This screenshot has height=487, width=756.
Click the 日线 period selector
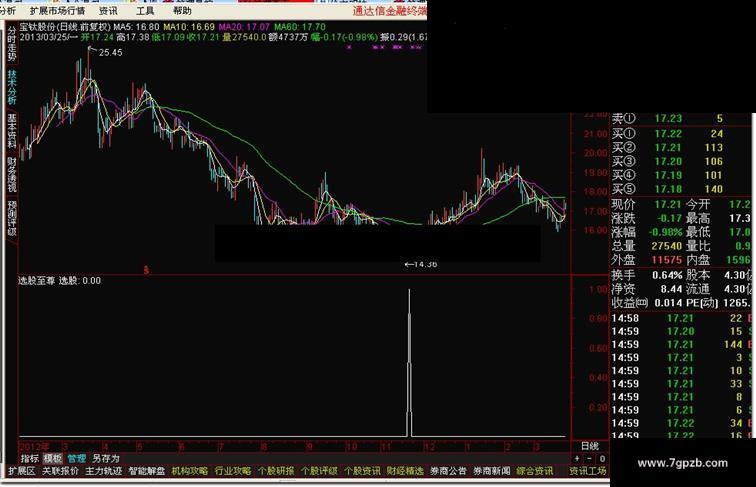[589, 446]
